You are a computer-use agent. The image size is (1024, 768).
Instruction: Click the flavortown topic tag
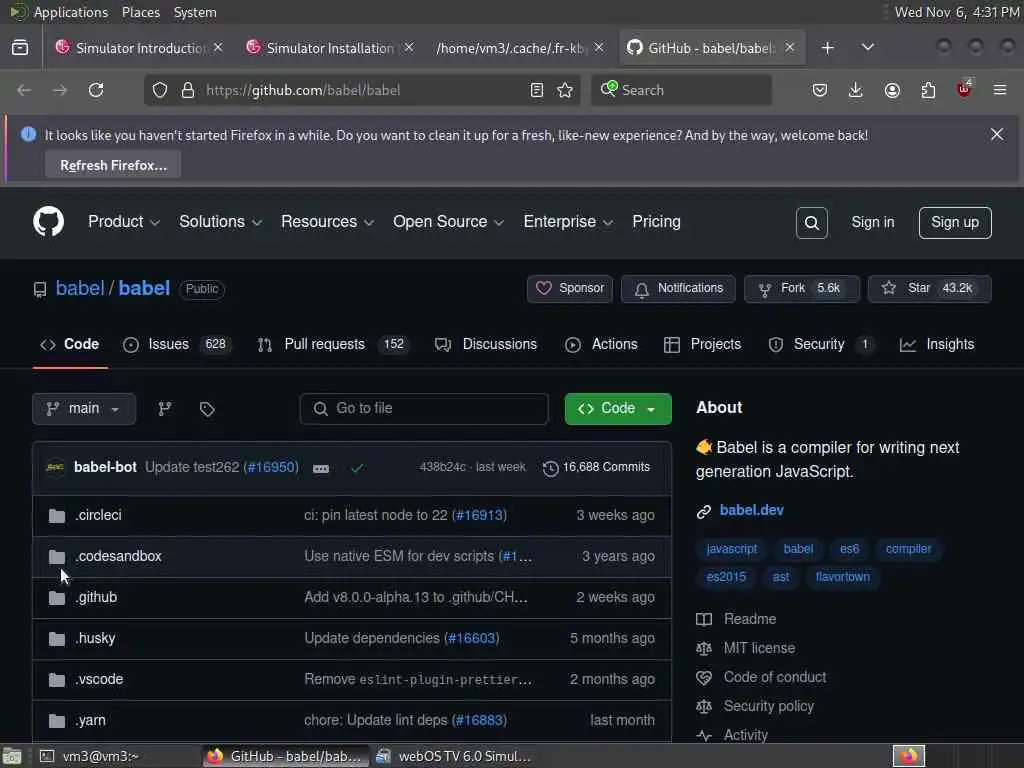(842, 577)
